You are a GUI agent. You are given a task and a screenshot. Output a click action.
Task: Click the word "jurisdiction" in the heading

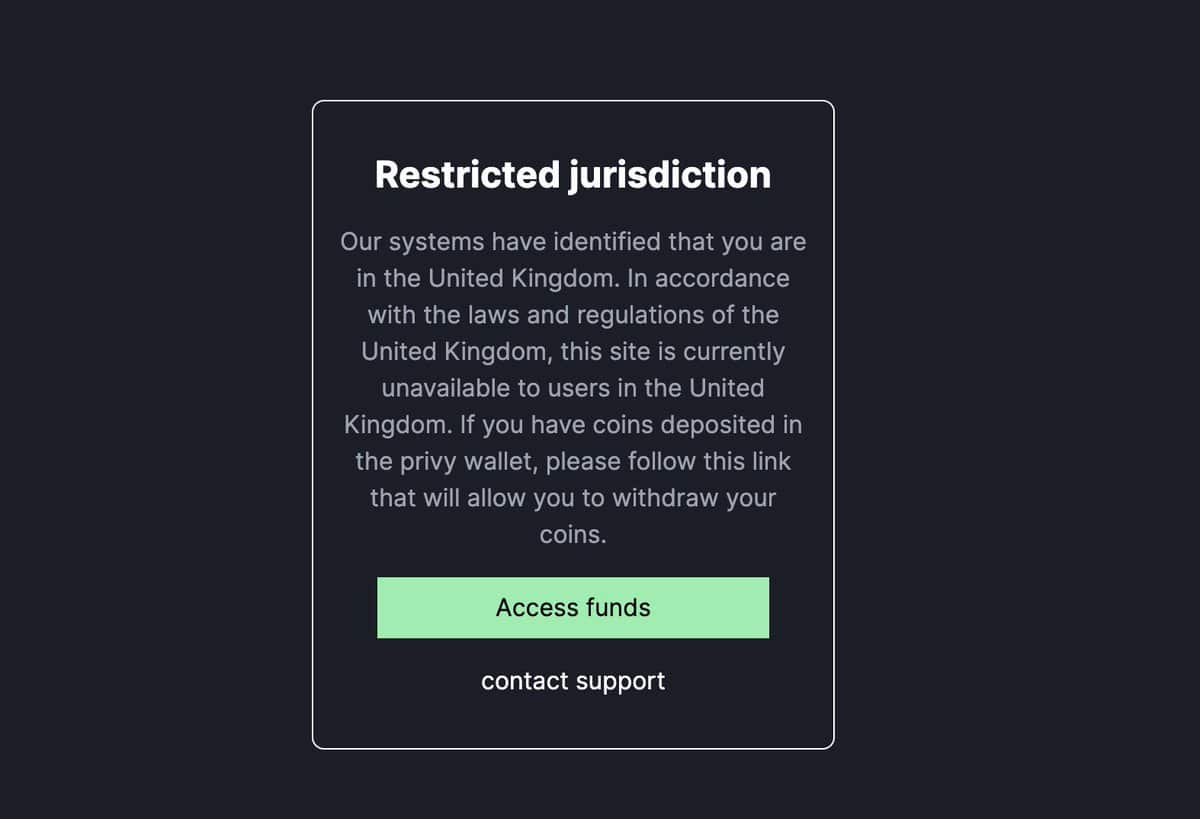tap(670, 175)
